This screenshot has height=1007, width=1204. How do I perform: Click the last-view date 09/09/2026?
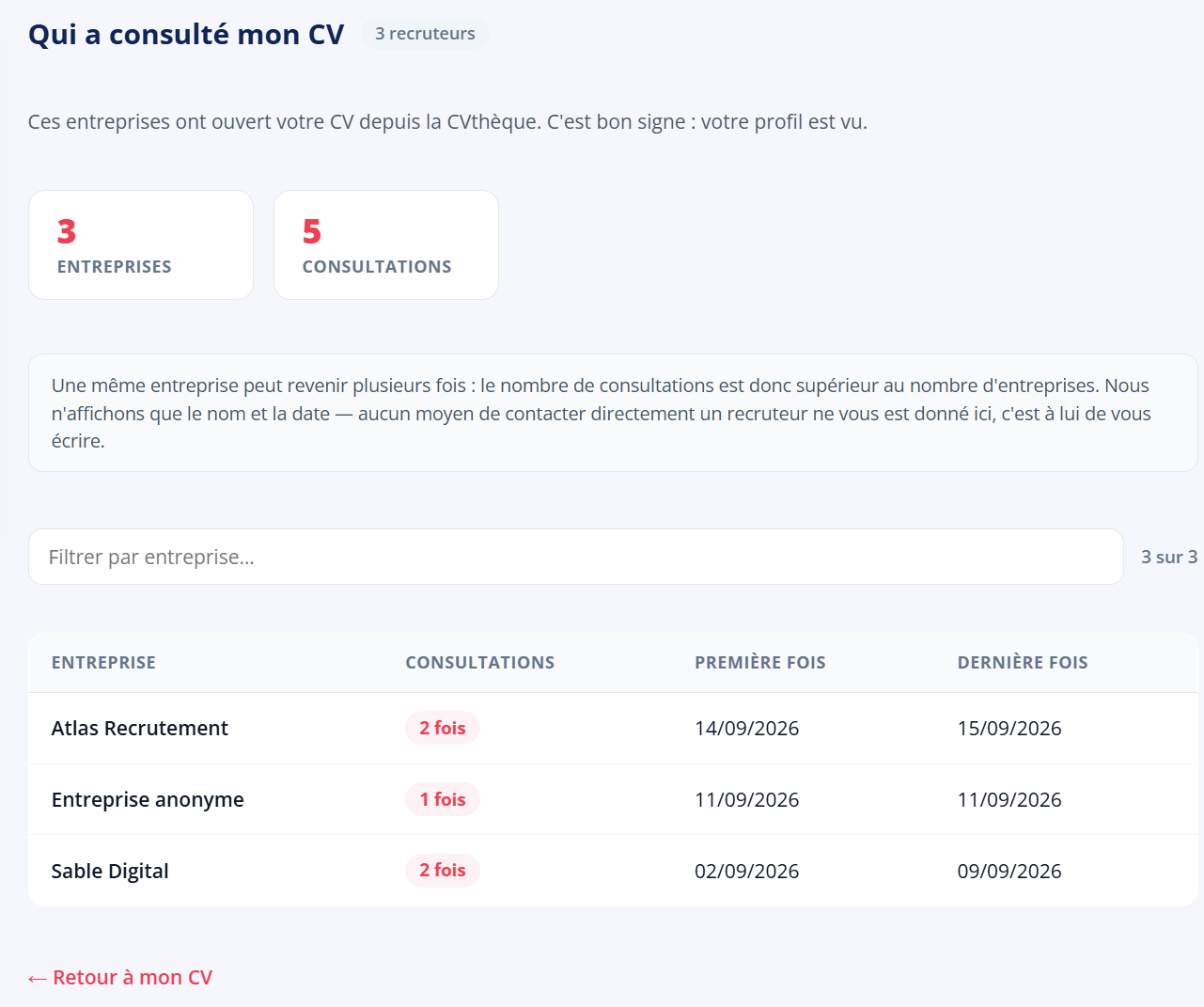pyautogui.click(x=1009, y=872)
